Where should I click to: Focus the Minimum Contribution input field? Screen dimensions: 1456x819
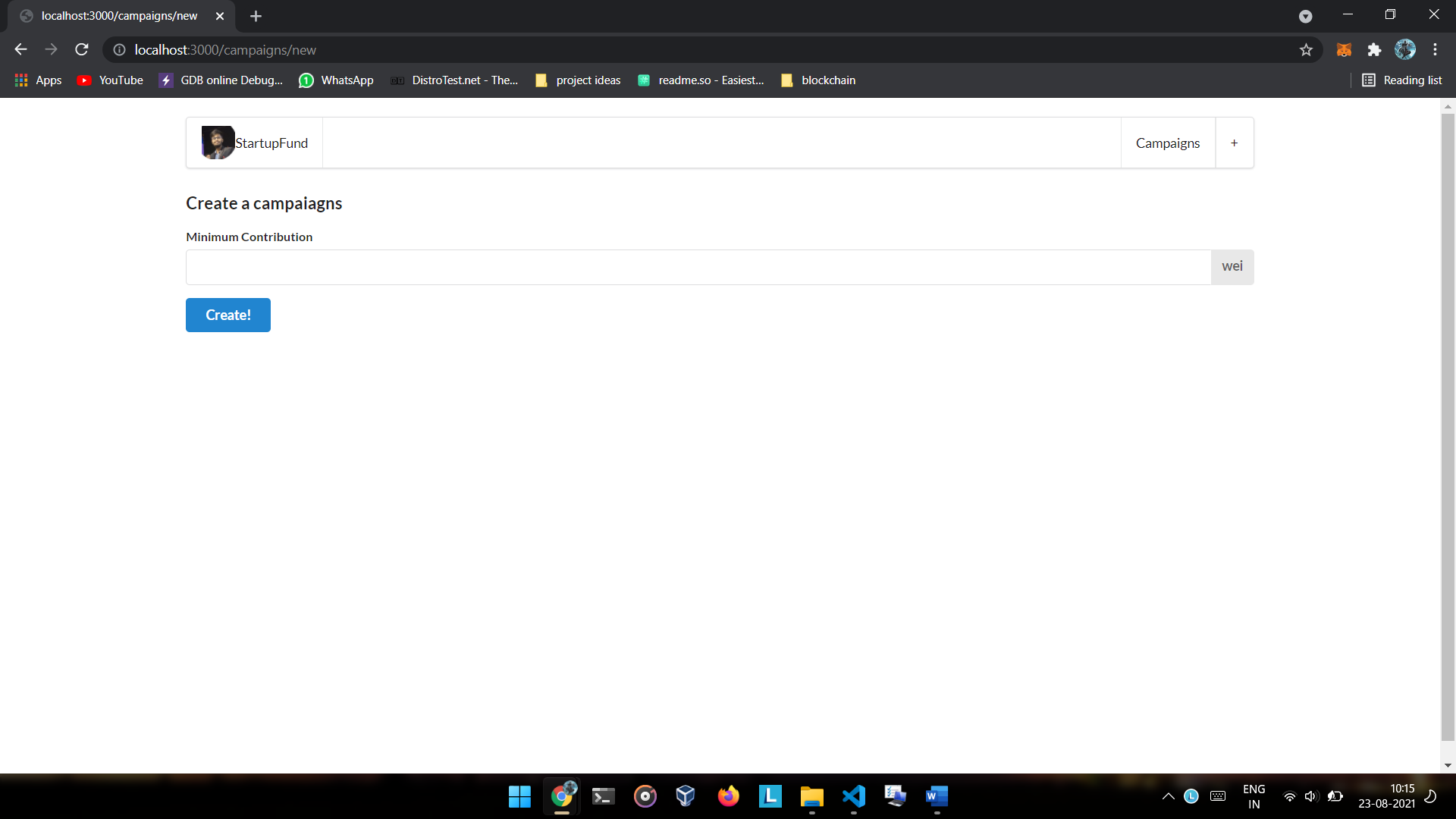pyautogui.click(x=698, y=267)
